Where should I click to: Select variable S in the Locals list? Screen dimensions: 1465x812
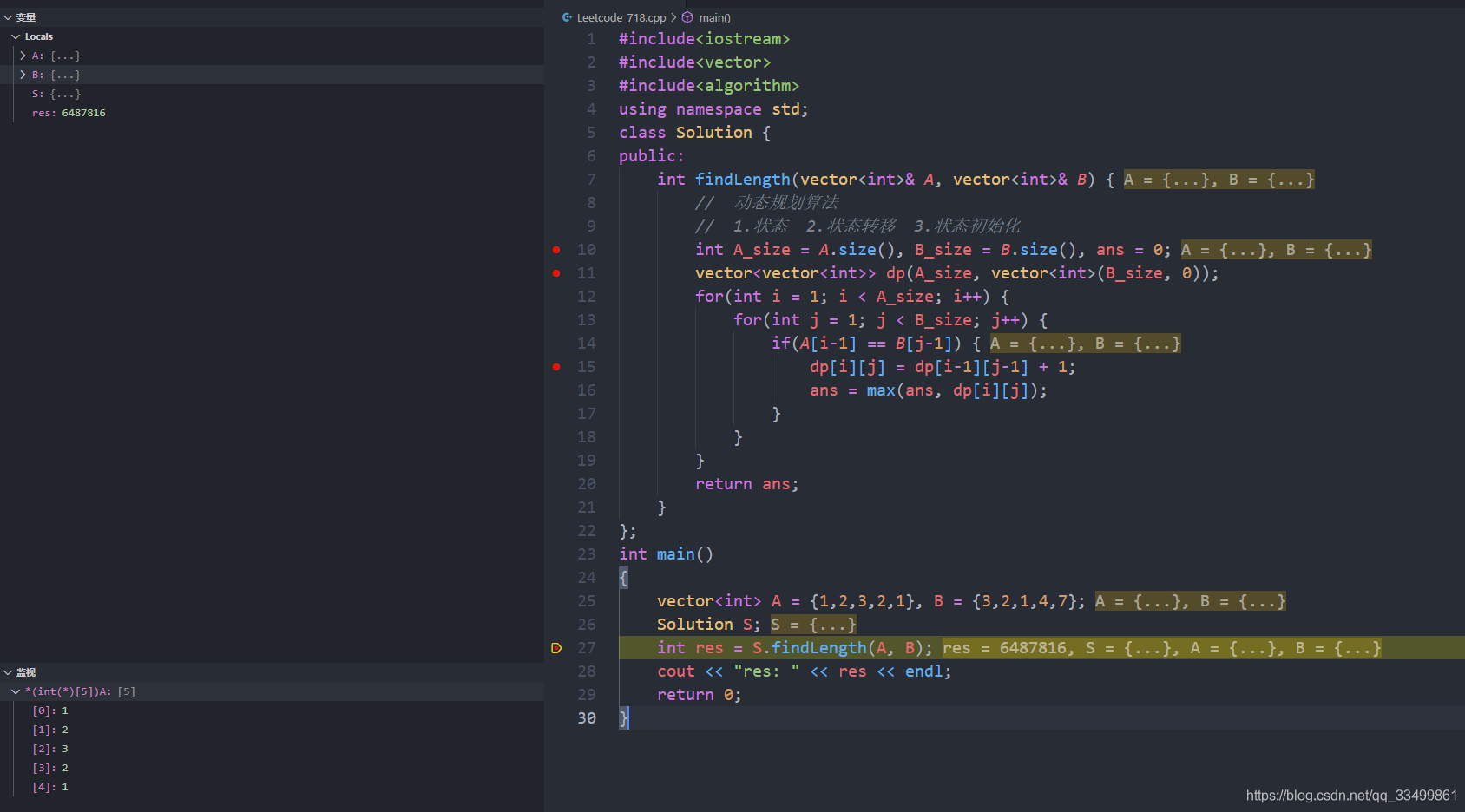(x=56, y=93)
